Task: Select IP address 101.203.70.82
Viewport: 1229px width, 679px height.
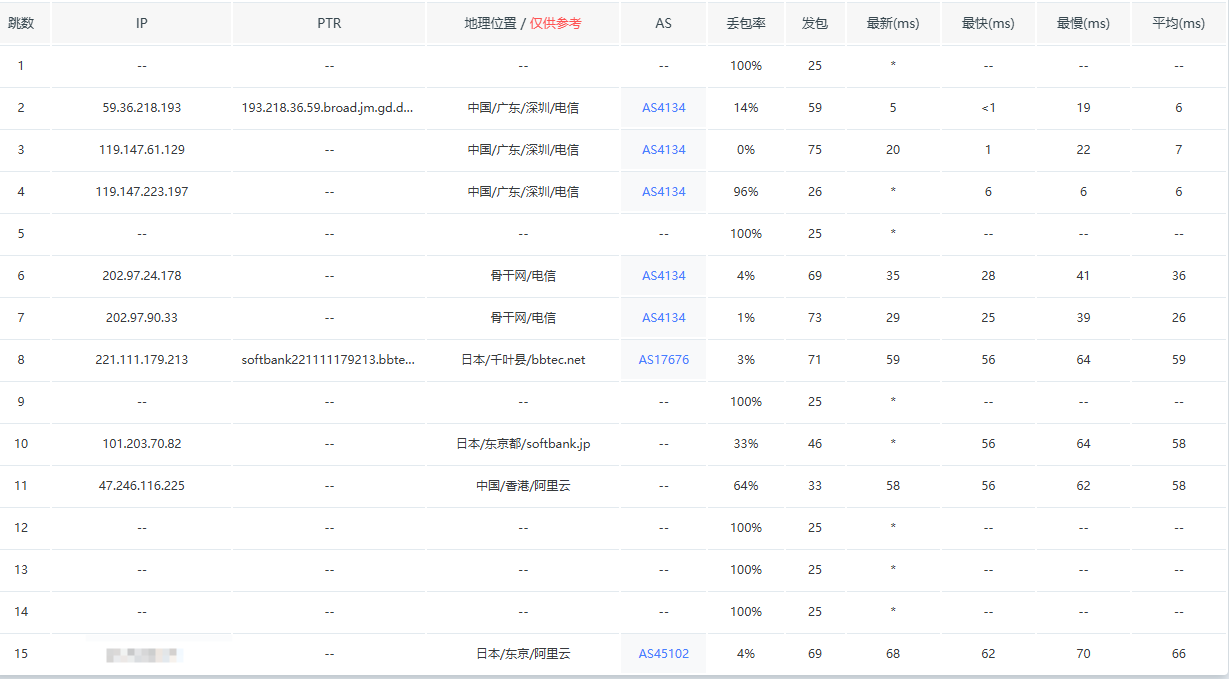Action: pyautogui.click(x=142, y=444)
